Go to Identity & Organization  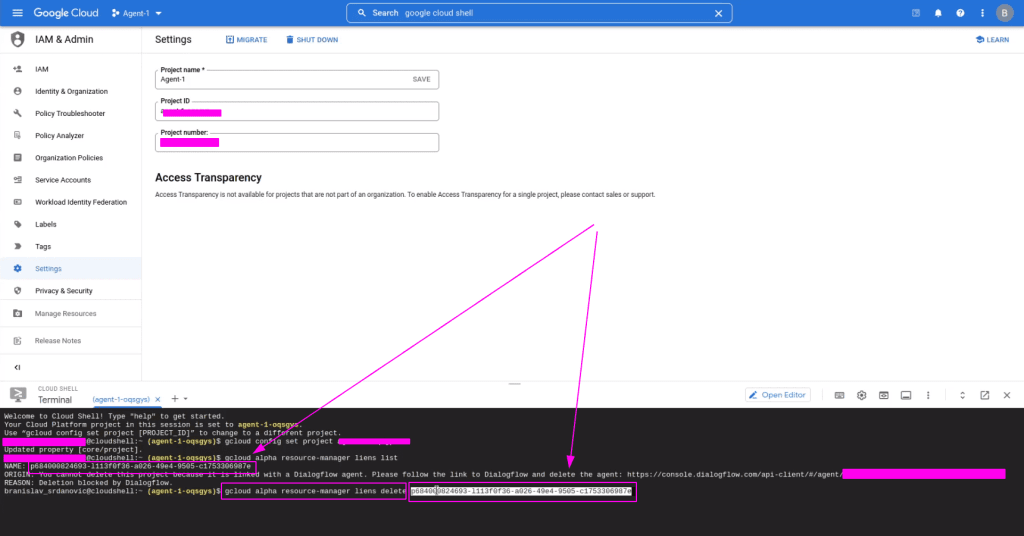point(71,91)
